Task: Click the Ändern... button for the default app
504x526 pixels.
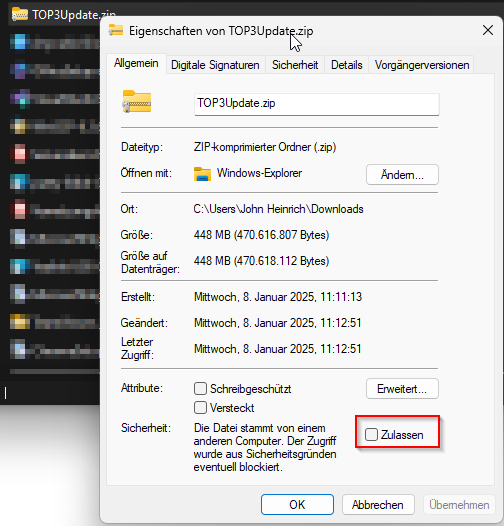Action: (402, 174)
